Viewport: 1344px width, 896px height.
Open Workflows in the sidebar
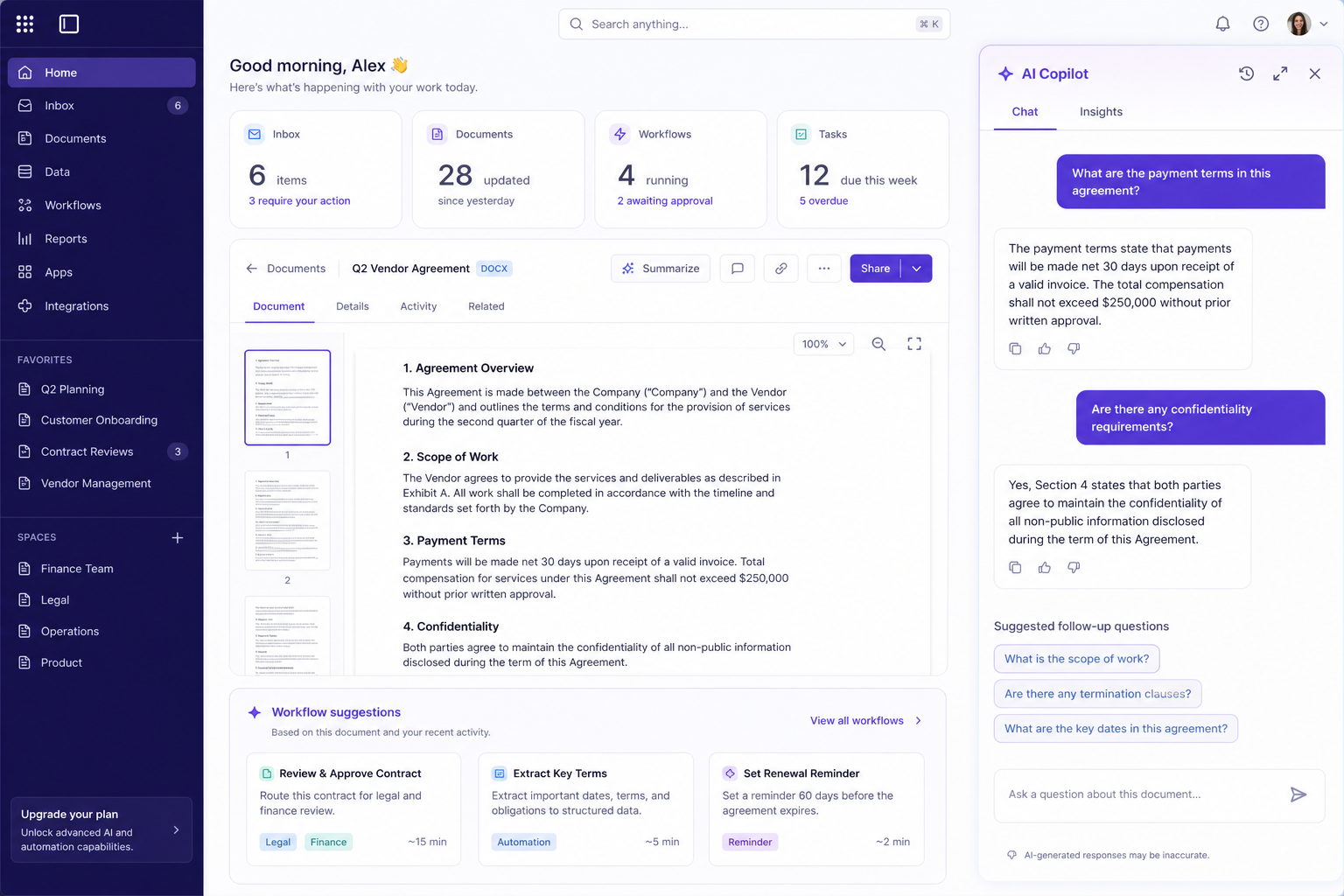click(101, 206)
